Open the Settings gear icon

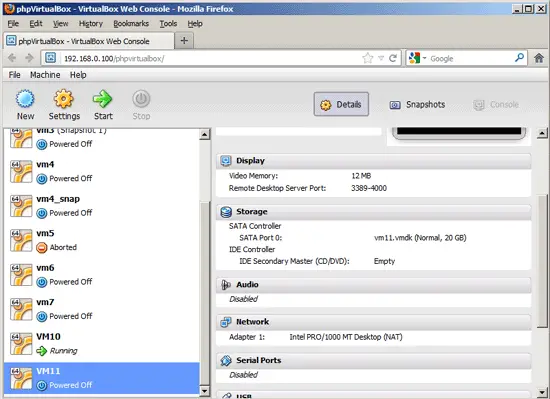[64, 99]
